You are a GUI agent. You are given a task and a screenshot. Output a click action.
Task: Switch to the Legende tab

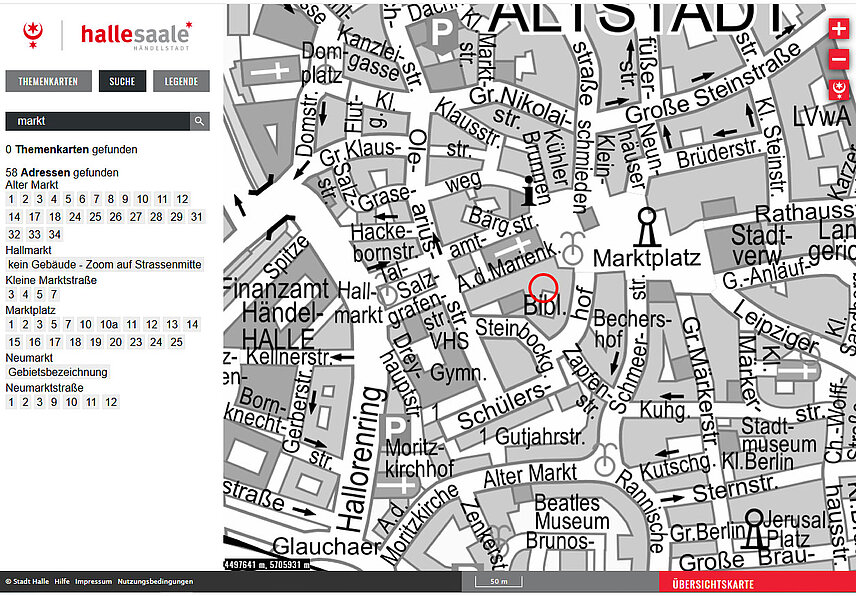[x=181, y=82]
